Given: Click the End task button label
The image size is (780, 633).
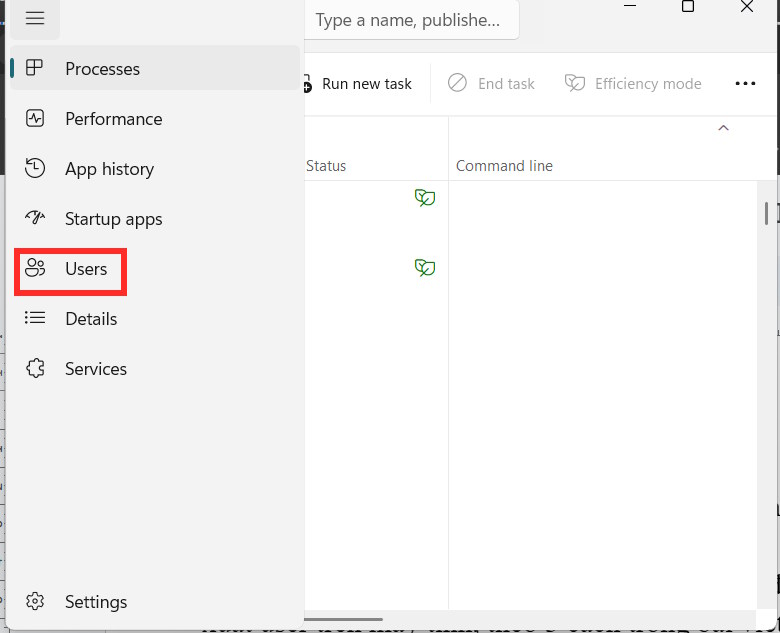Looking at the screenshot, I should tap(506, 84).
